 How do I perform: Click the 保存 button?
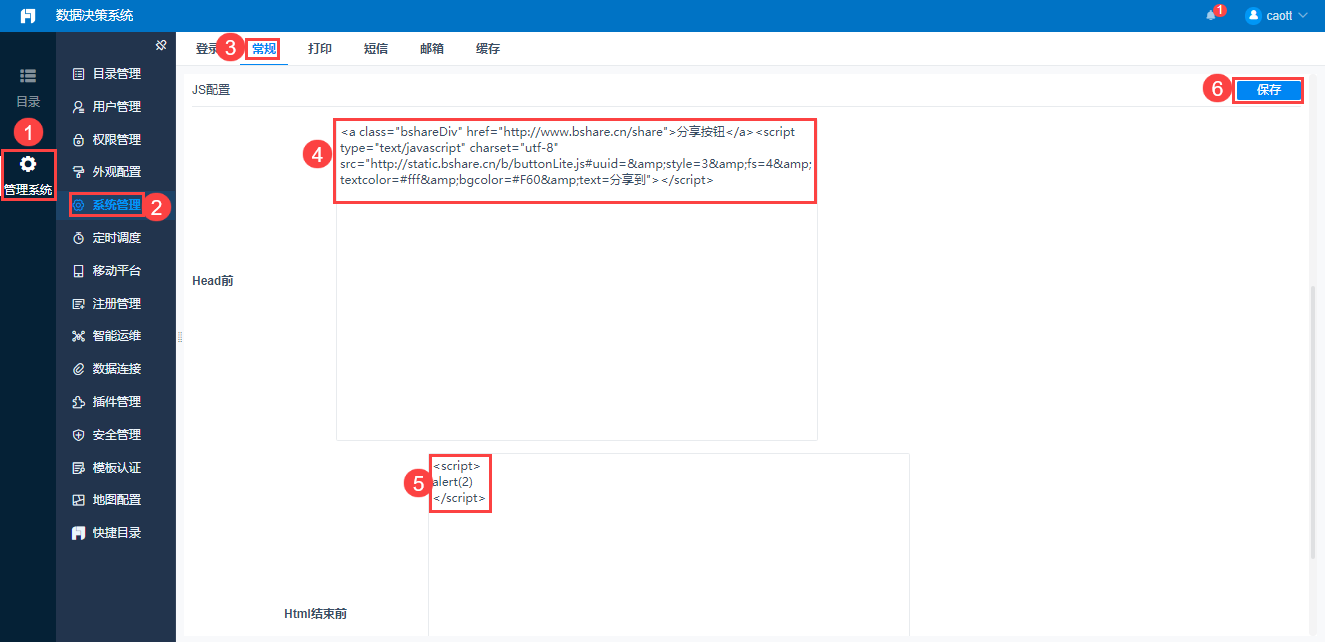click(1269, 90)
